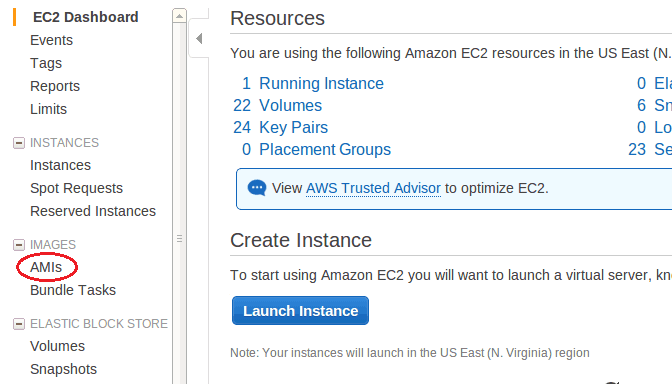Open the 24 Key Pairs link

click(x=280, y=127)
